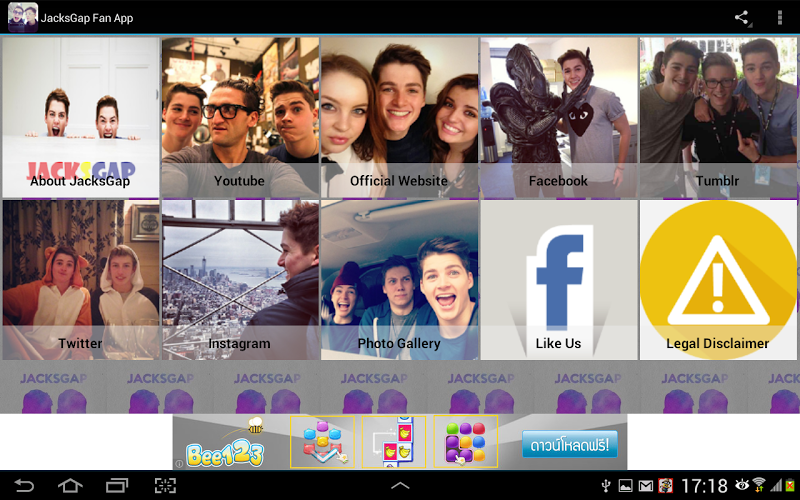Tap the ad info icon
Screen dimensions: 800x500
[179, 464]
